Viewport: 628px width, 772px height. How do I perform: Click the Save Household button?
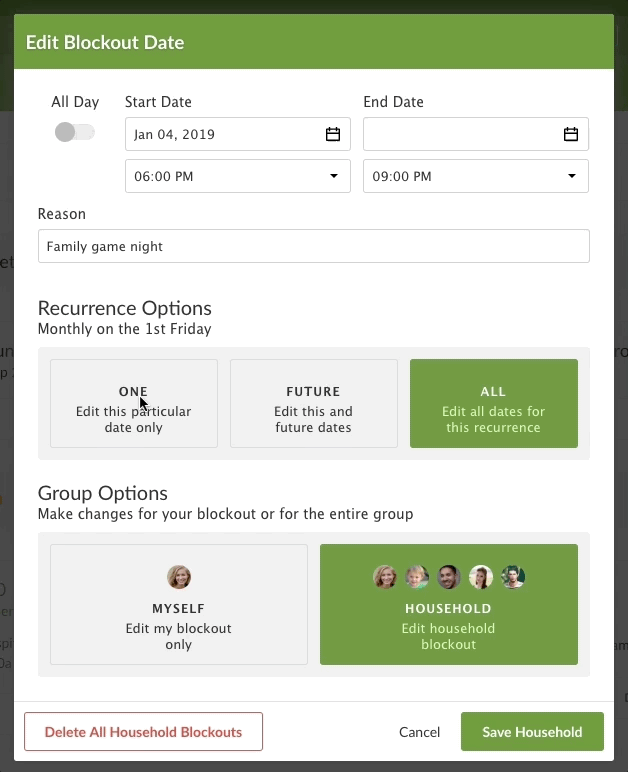[x=532, y=732]
